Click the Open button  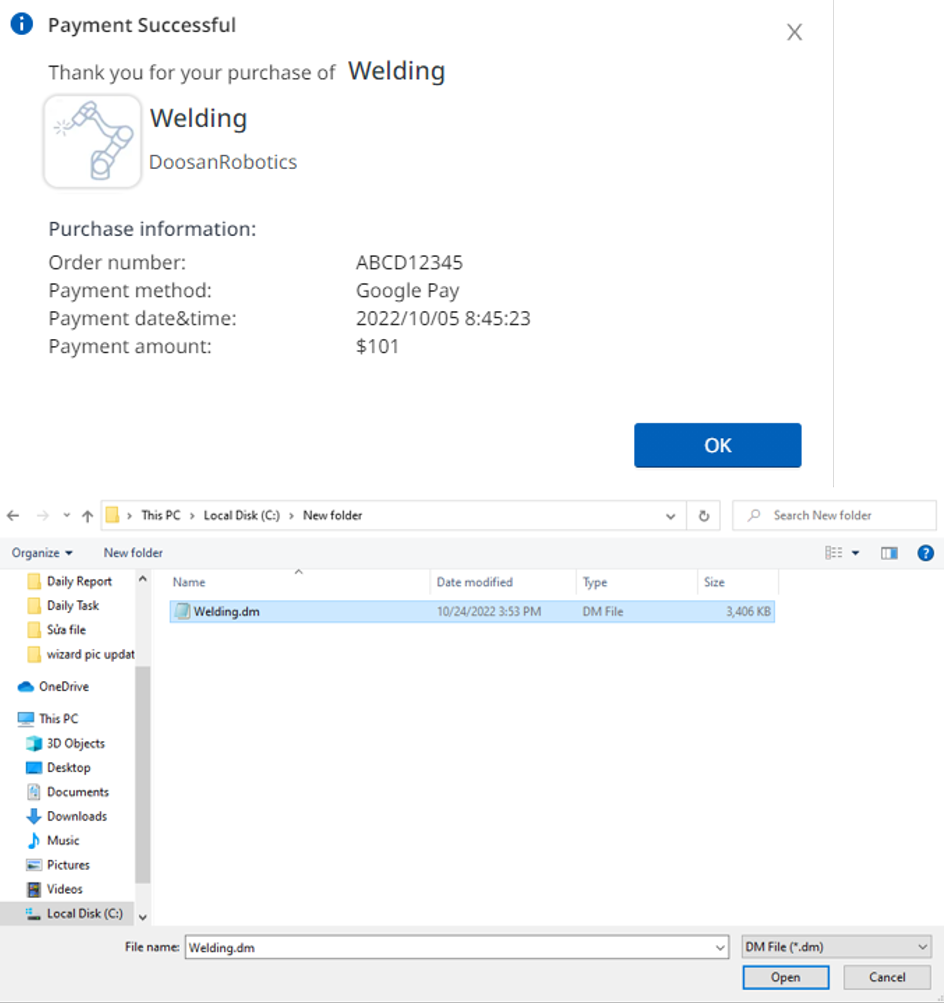pos(785,977)
